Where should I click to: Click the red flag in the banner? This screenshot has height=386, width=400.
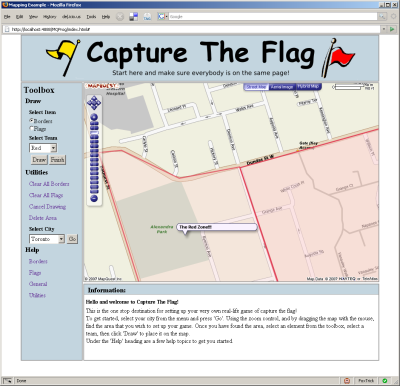click(x=338, y=58)
